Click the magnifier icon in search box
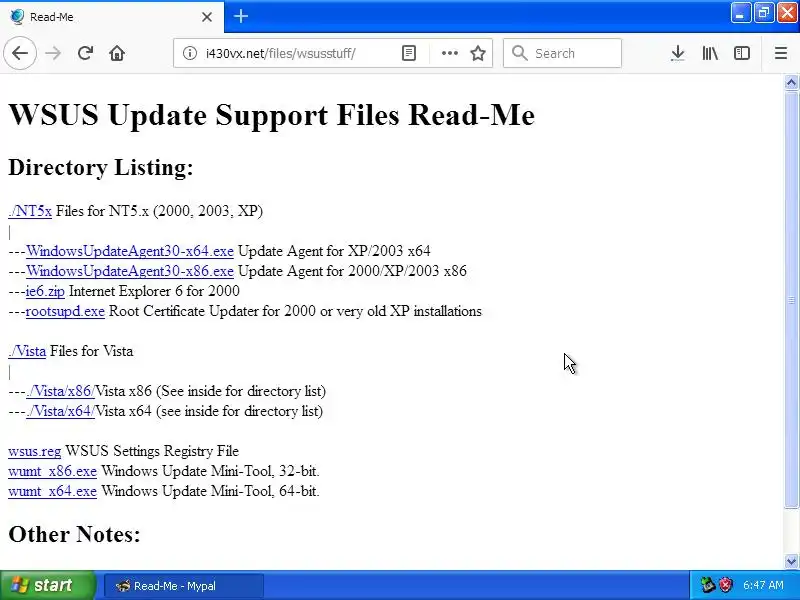Screen dimensions: 800x600 click(x=519, y=53)
